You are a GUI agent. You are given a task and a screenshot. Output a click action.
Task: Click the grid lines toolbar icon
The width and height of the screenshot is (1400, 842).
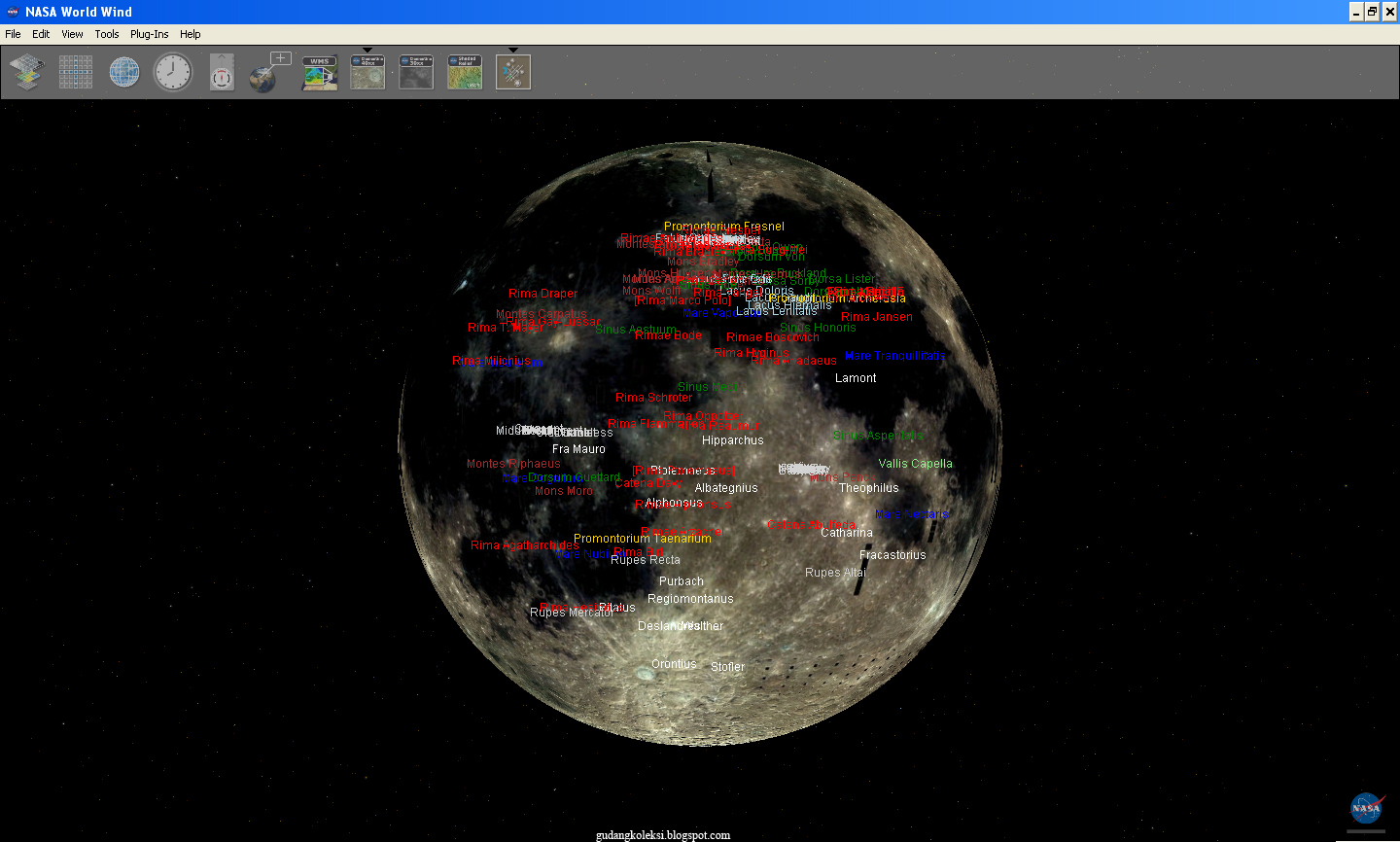pos(76,73)
